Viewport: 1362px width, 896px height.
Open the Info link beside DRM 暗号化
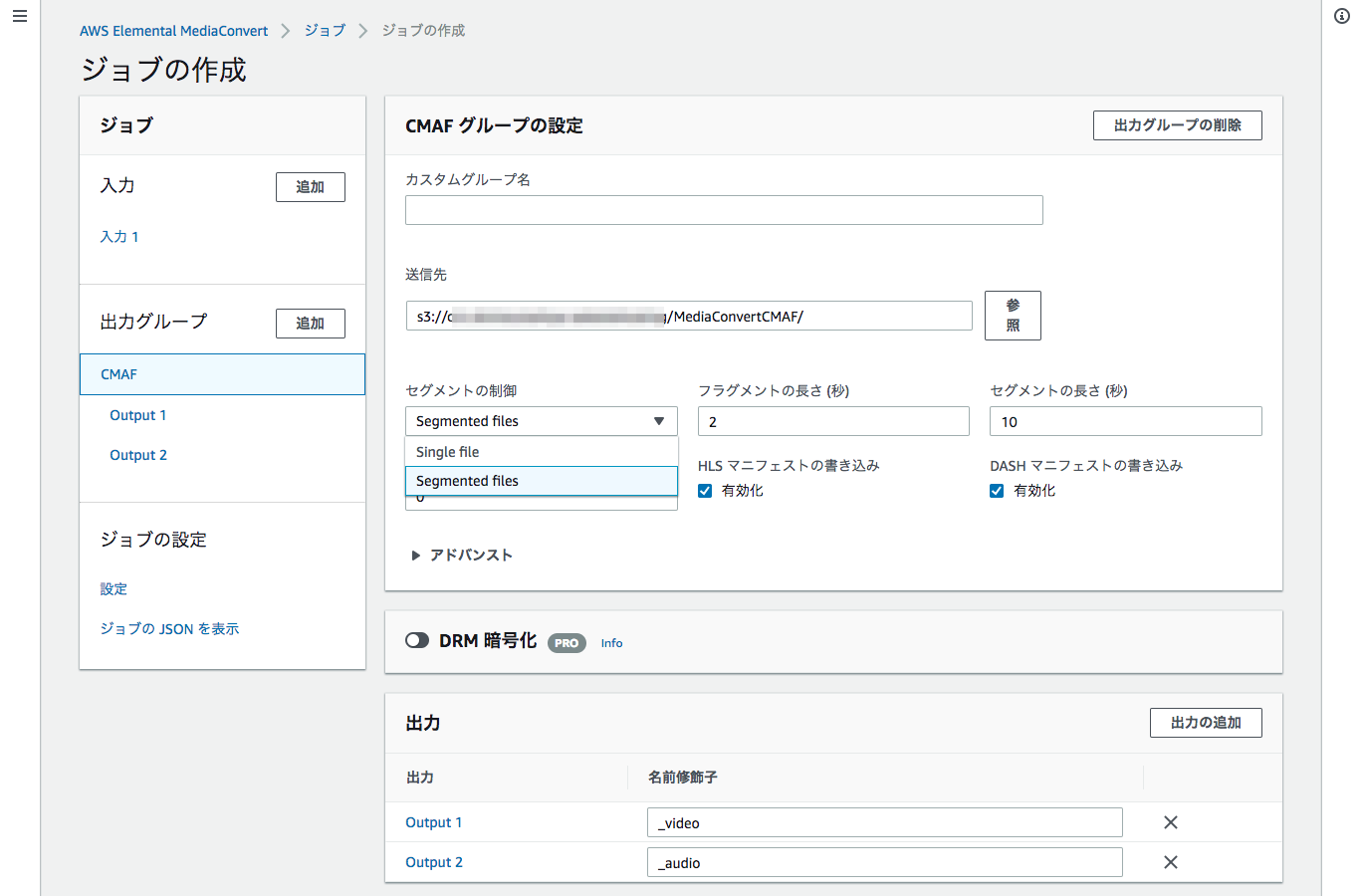[611, 643]
